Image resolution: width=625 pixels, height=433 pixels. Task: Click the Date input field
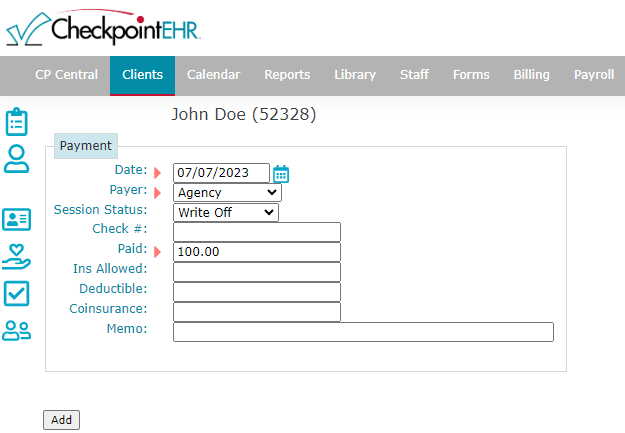[x=220, y=173]
